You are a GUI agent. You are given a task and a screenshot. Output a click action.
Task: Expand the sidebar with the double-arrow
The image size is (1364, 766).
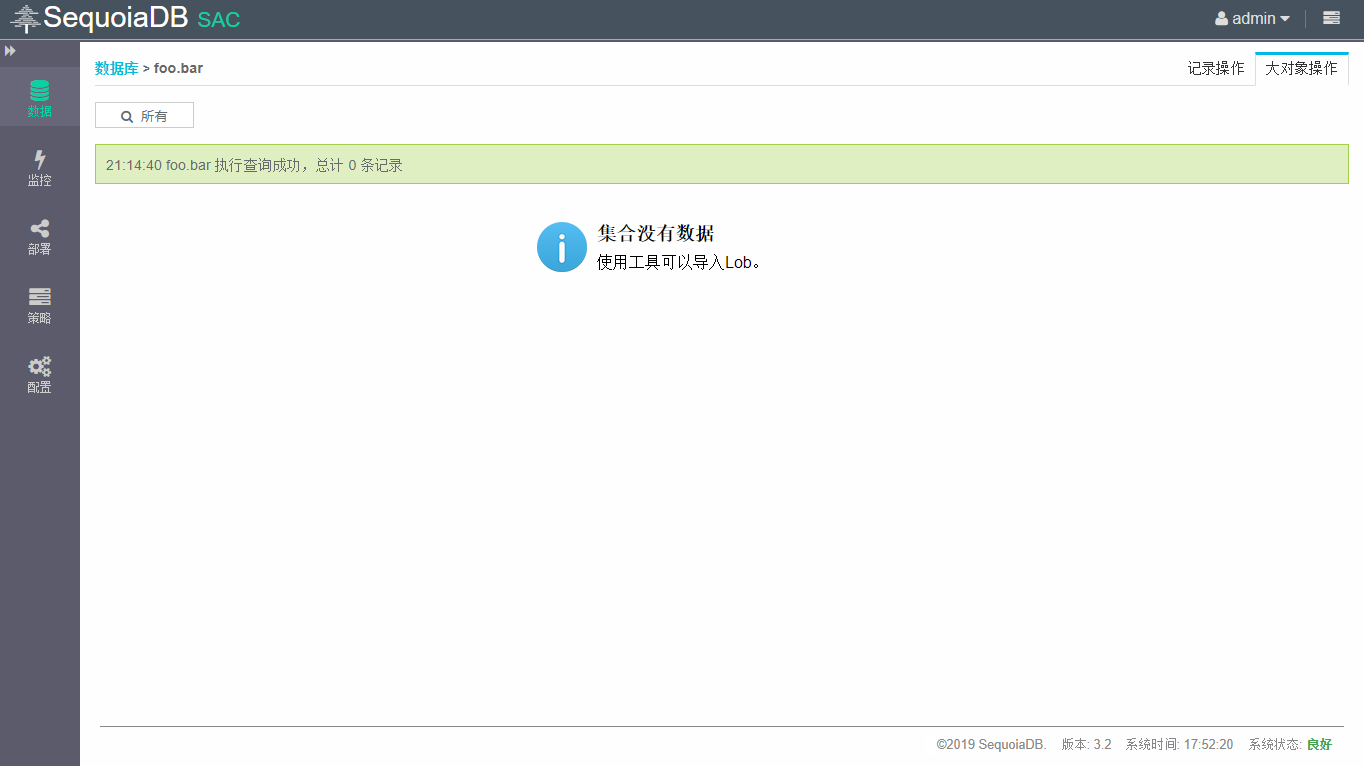10,50
